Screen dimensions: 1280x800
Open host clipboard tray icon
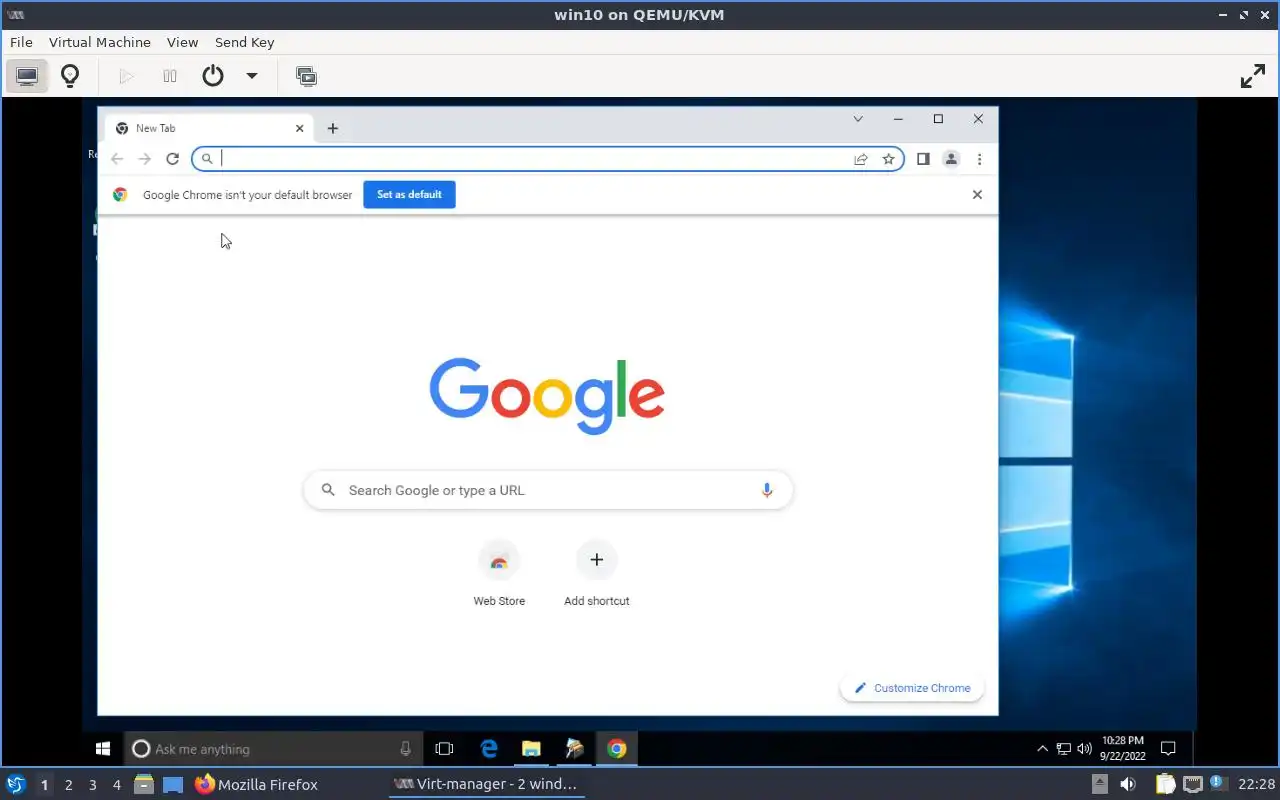[1165, 784]
